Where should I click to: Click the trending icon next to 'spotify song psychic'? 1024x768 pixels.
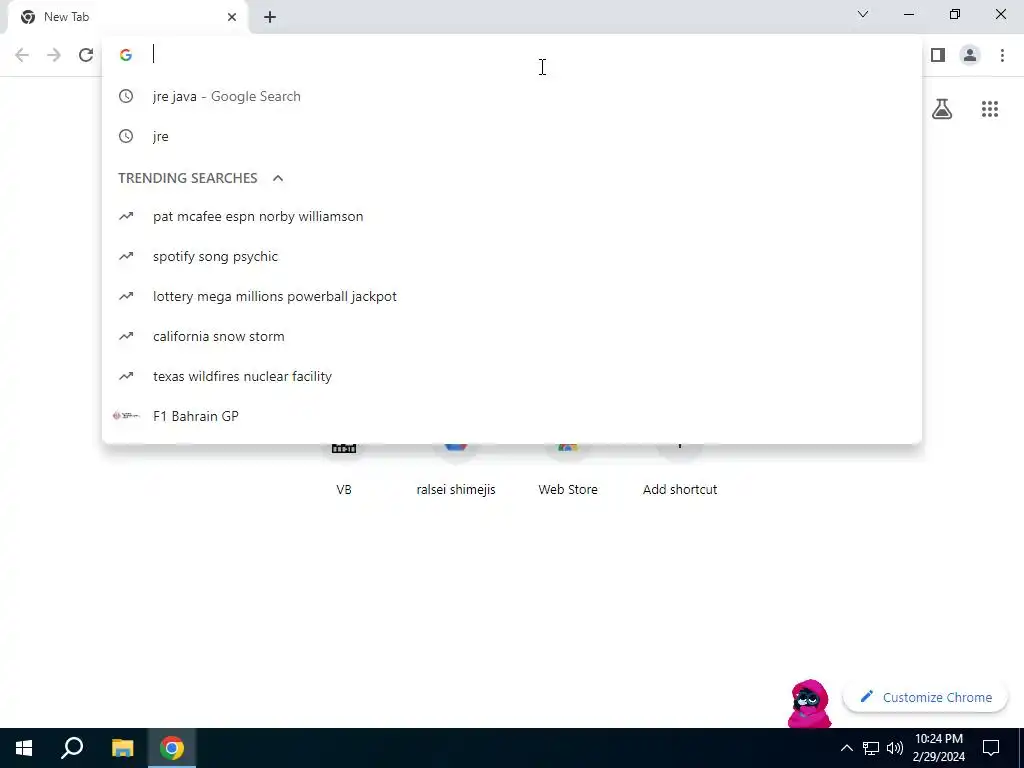126,256
